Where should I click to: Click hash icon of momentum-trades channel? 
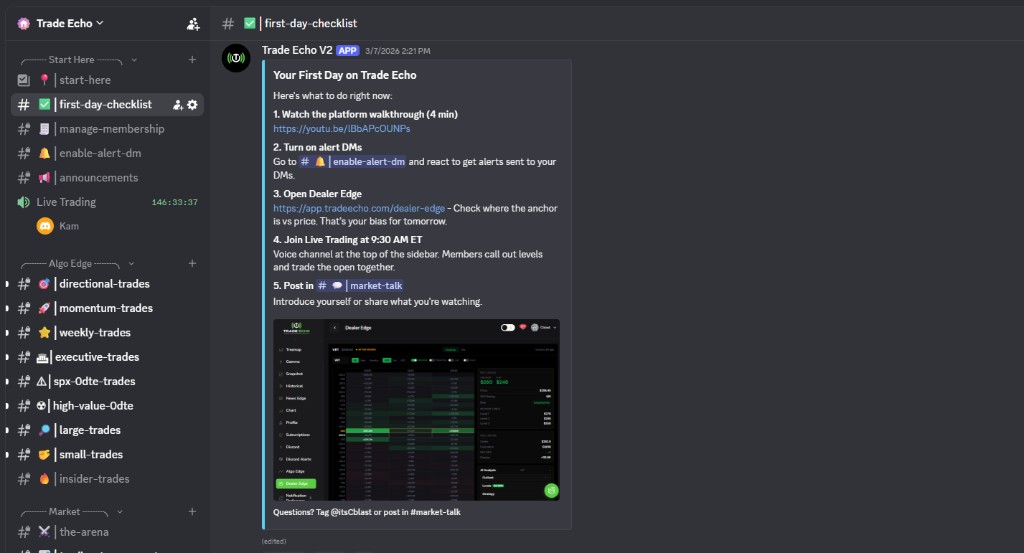[24, 308]
